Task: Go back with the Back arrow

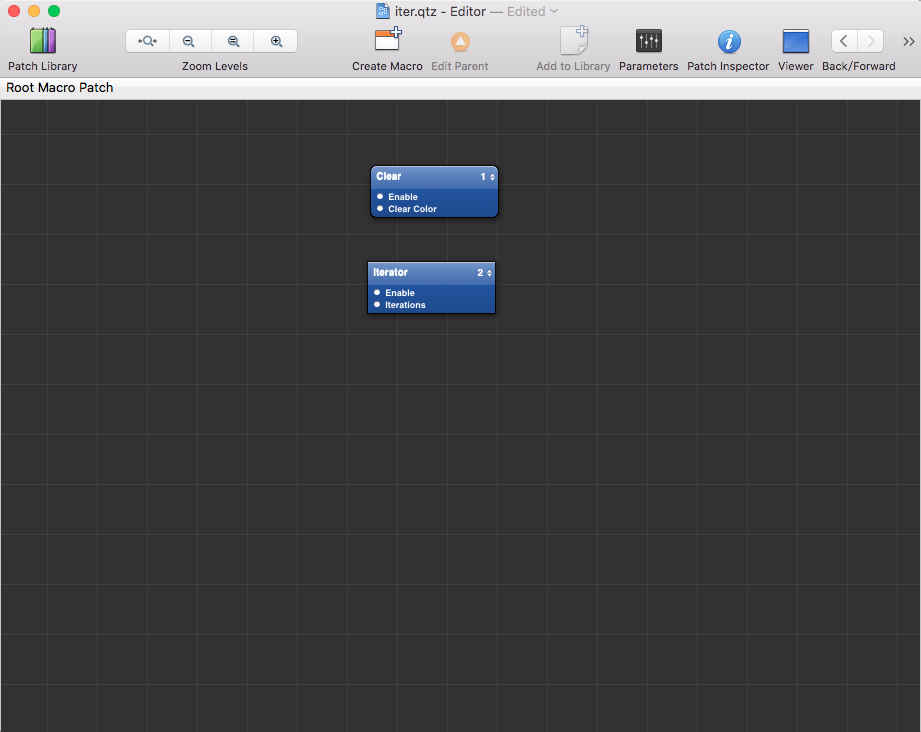Action: click(x=844, y=41)
